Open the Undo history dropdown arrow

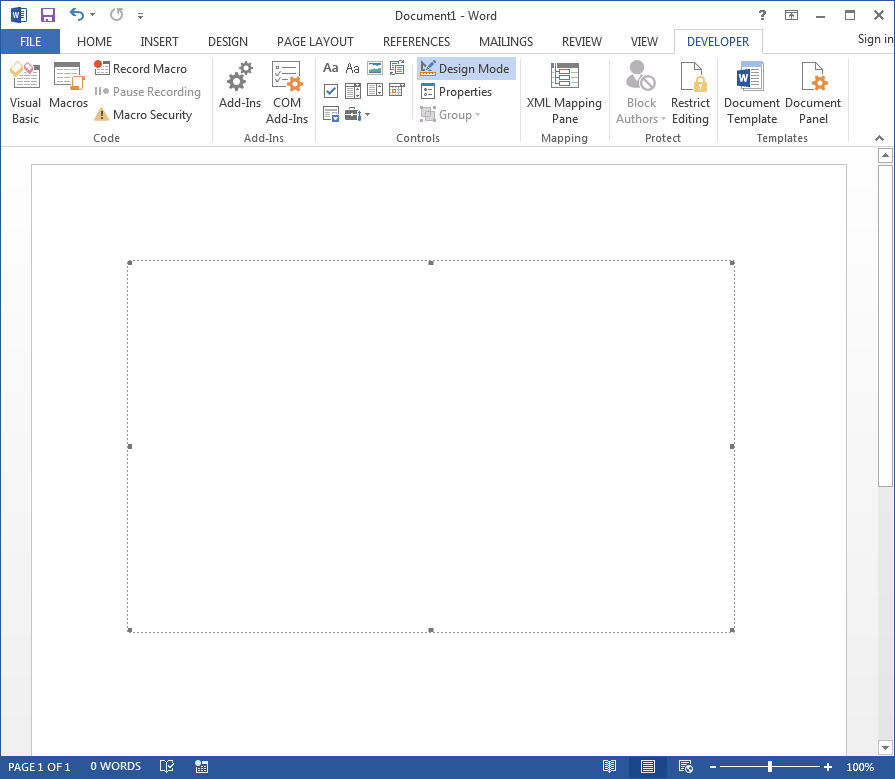coord(92,15)
